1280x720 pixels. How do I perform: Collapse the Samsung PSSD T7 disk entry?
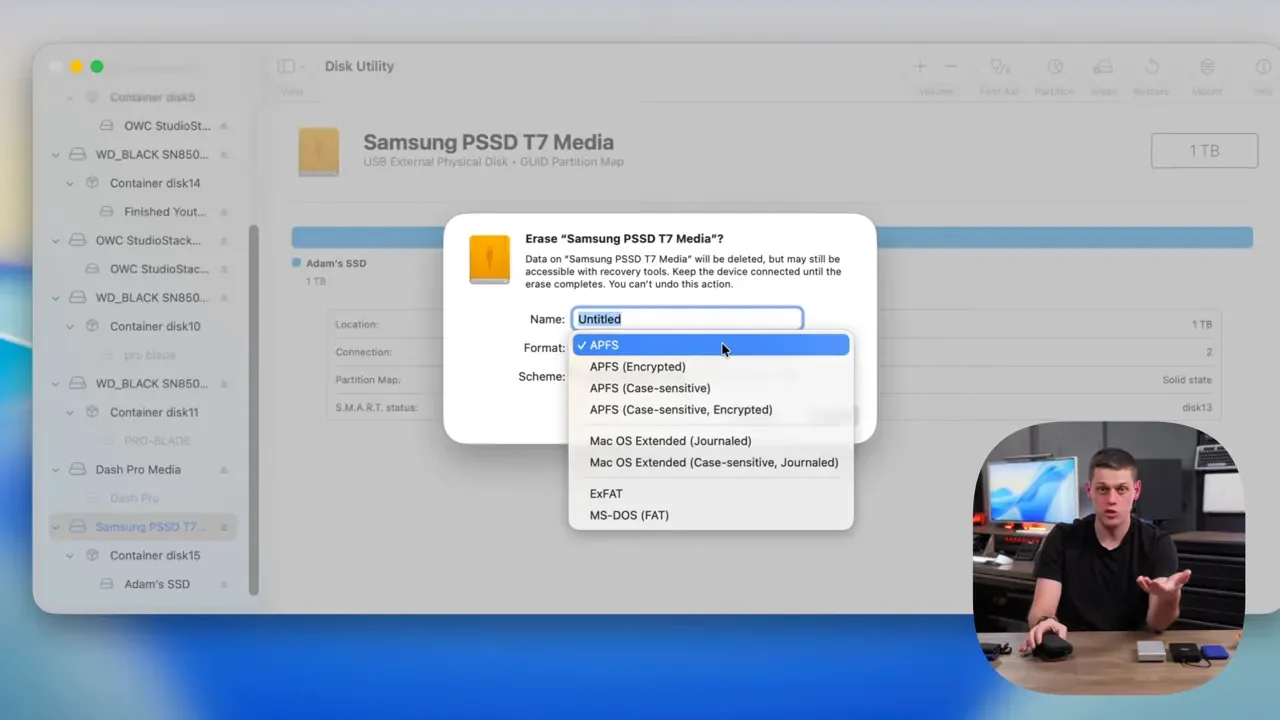point(56,527)
